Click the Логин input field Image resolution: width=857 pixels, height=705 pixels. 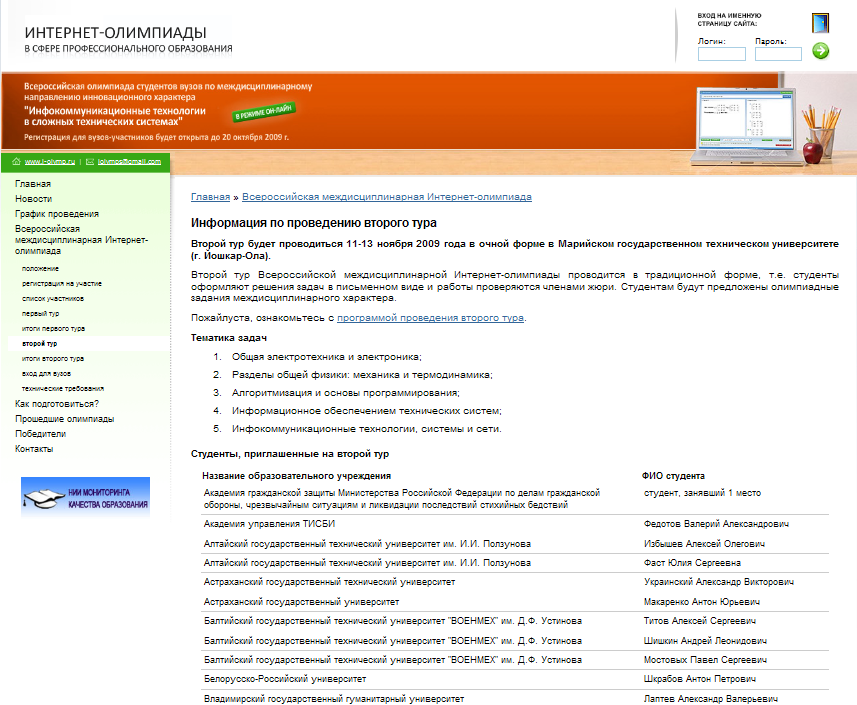click(x=721, y=54)
